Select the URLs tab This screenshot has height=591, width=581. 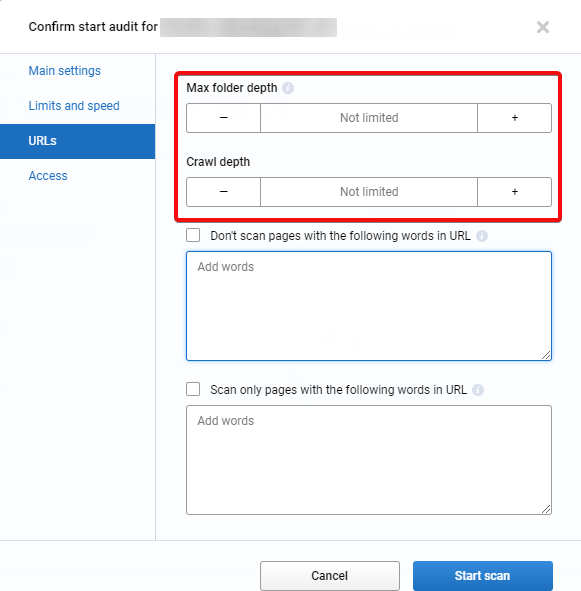[x=77, y=141]
